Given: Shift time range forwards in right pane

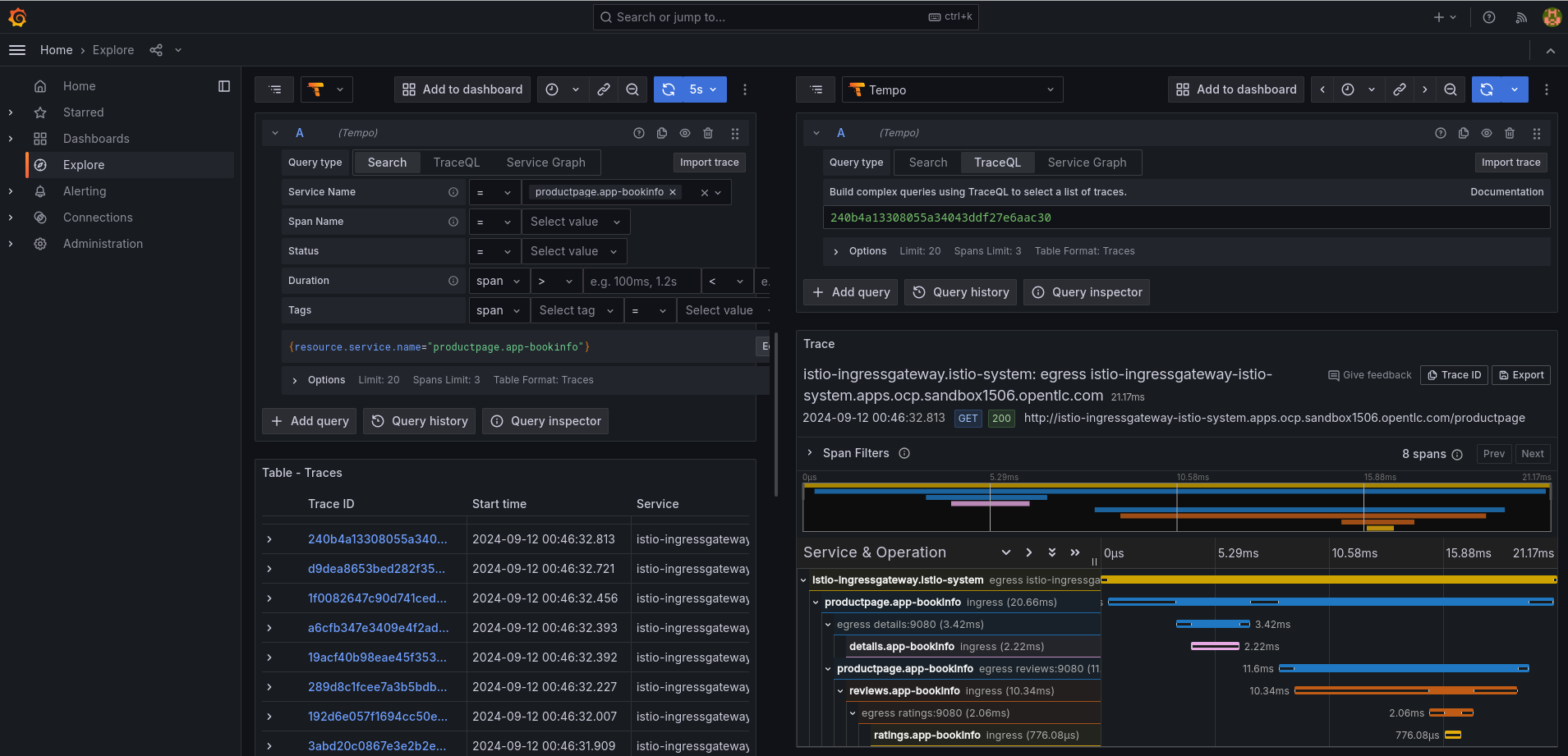Looking at the screenshot, I should click(1425, 89).
